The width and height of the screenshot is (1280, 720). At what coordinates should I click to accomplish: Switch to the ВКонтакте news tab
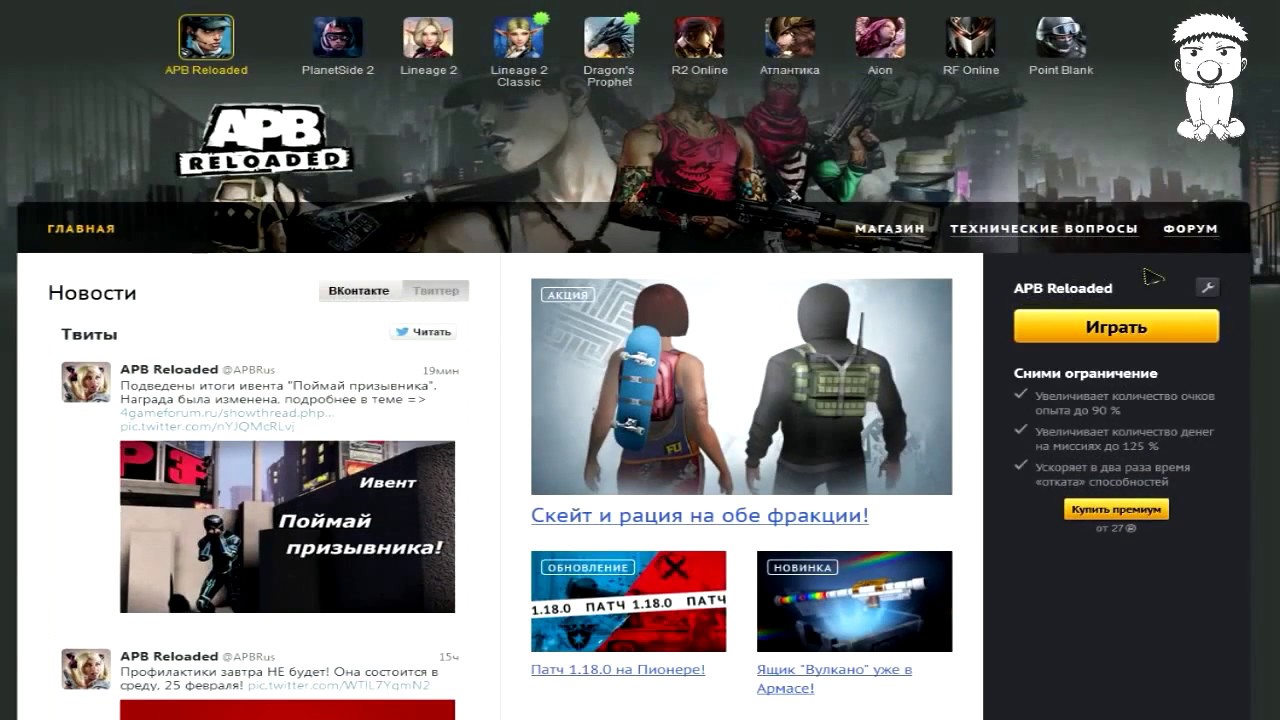pos(359,291)
